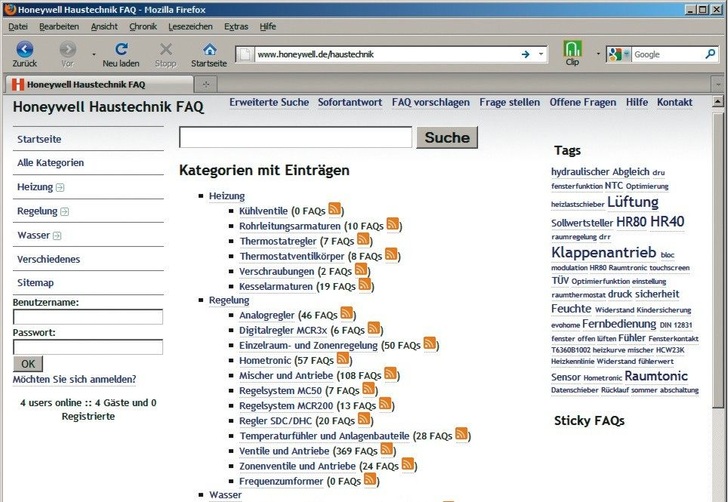Viewport: 728px width, 502px height.
Task: Expand the Regelung sidebar category
Action: (65, 212)
